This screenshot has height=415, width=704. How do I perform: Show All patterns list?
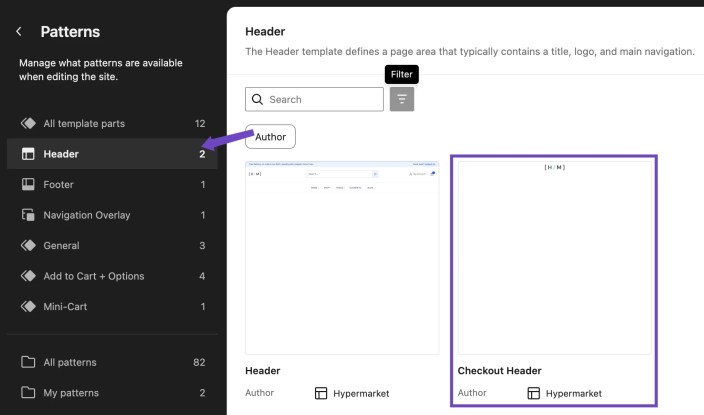point(112,362)
